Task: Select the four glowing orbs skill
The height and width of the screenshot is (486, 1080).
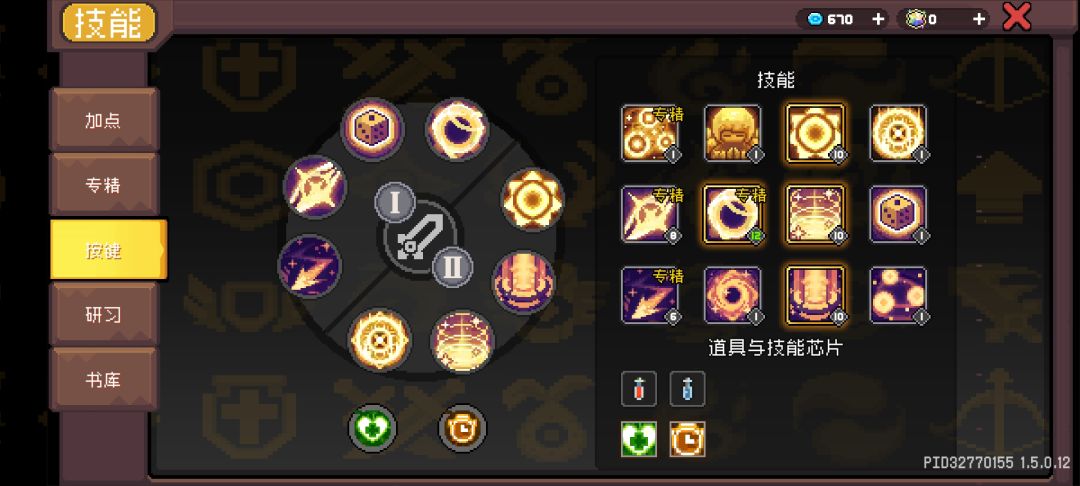Action: point(897,295)
